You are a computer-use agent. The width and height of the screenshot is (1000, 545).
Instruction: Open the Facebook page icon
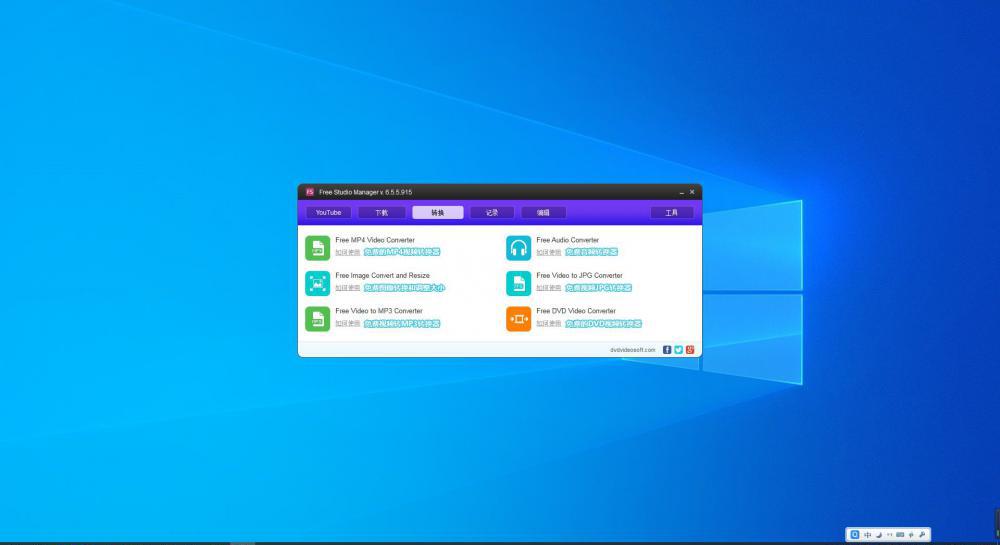coord(667,350)
